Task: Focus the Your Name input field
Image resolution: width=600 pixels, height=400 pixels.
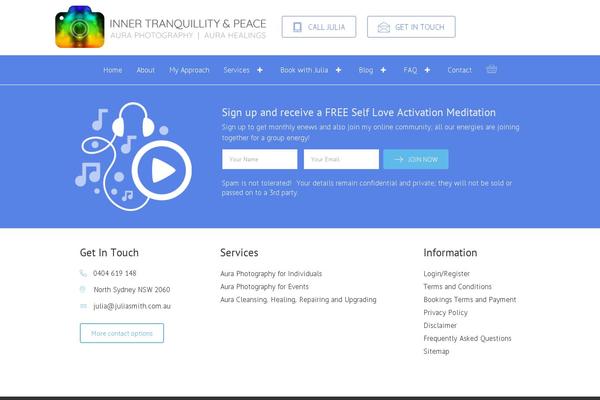Action: pos(259,159)
